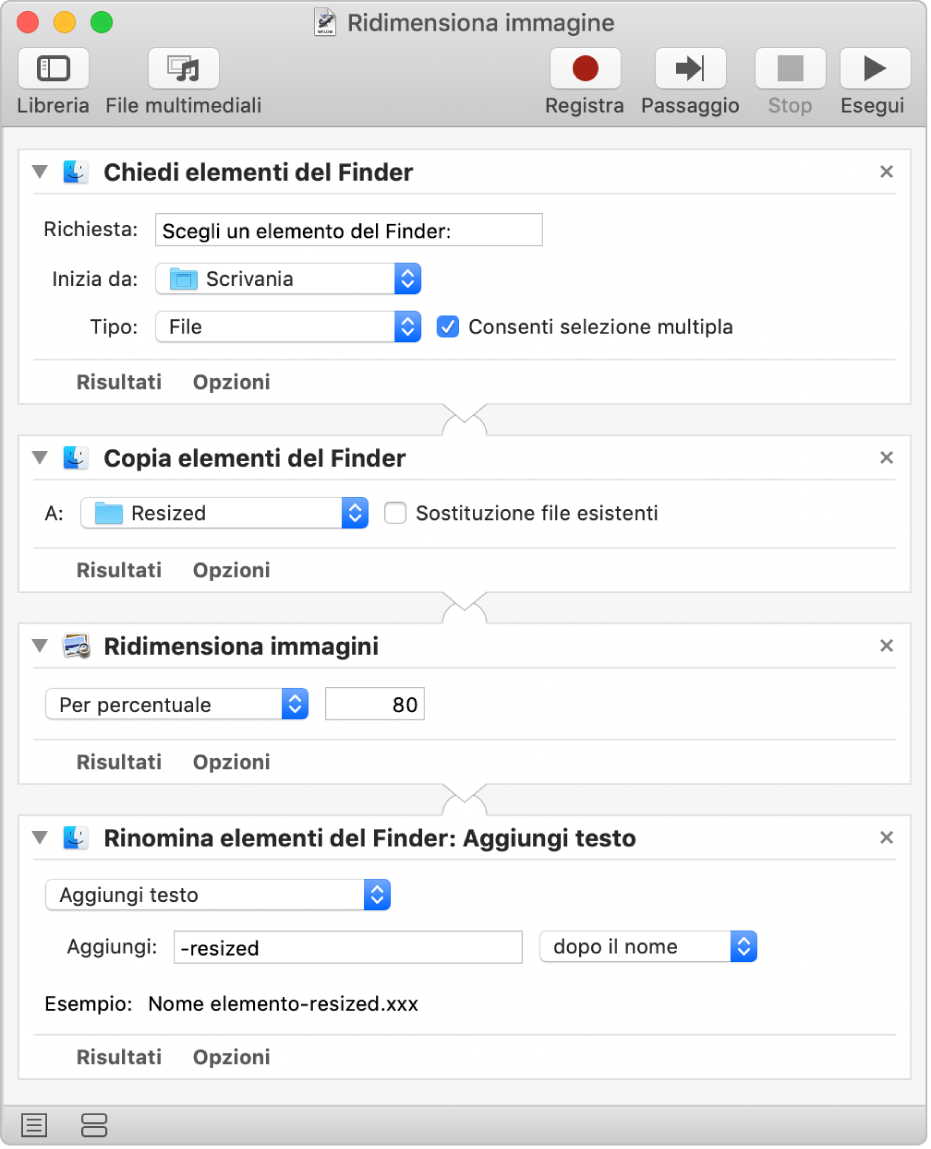Click the Richiesta prompt text field
The height and width of the screenshot is (1149, 931).
pyautogui.click(x=348, y=230)
